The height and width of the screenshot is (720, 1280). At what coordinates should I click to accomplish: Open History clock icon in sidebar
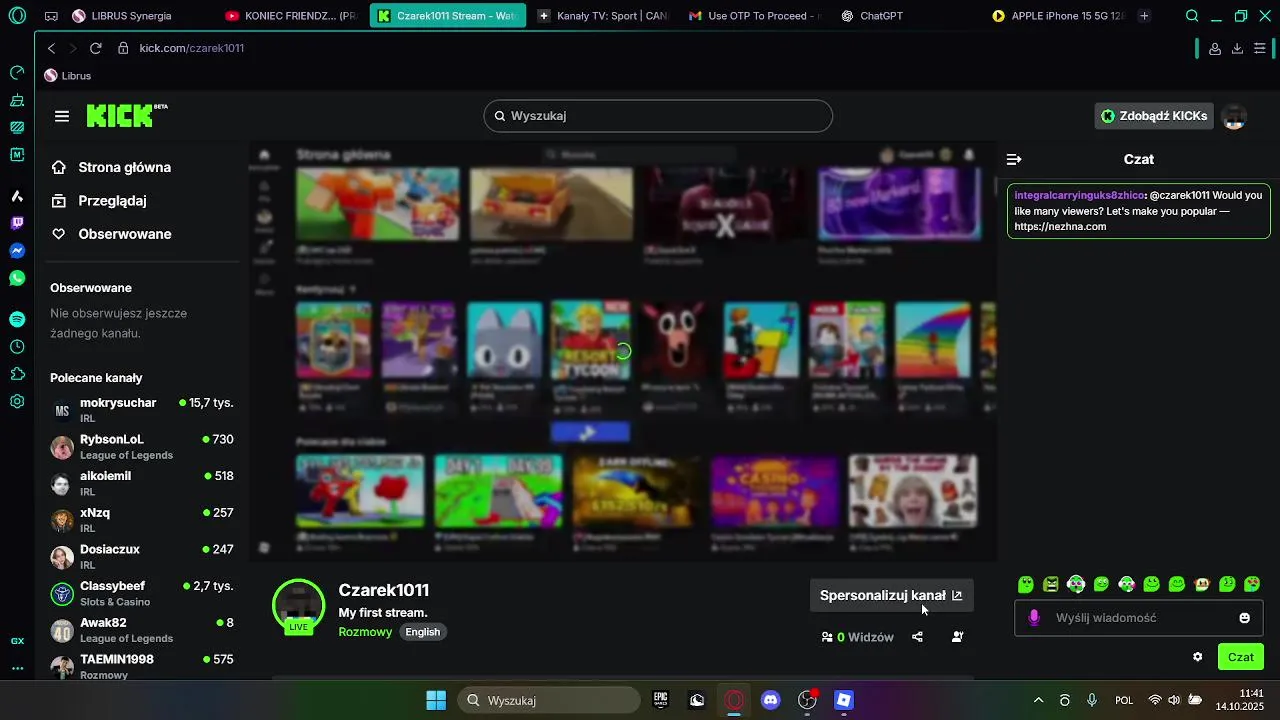point(17,347)
